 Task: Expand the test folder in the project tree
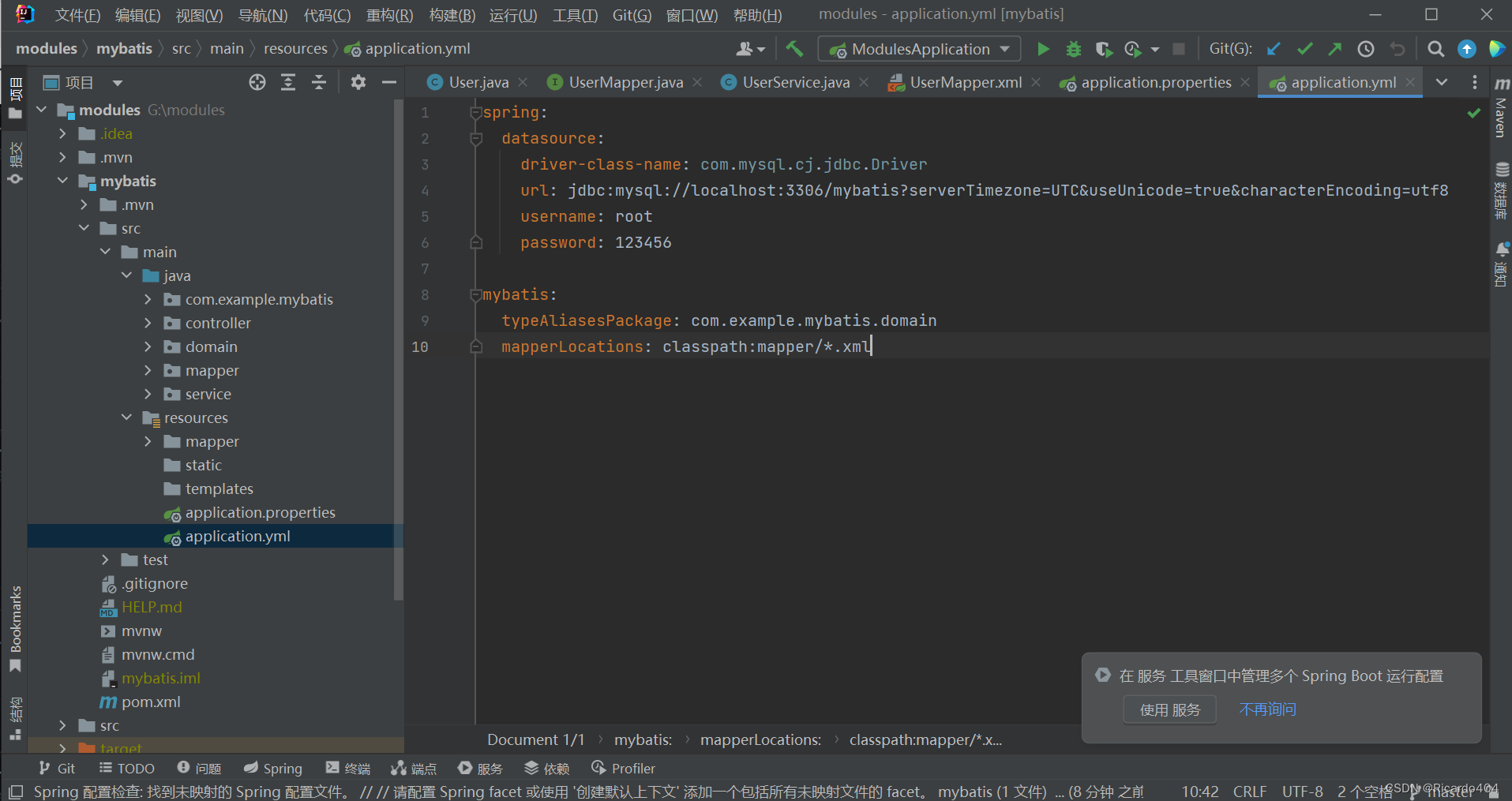[x=105, y=559]
